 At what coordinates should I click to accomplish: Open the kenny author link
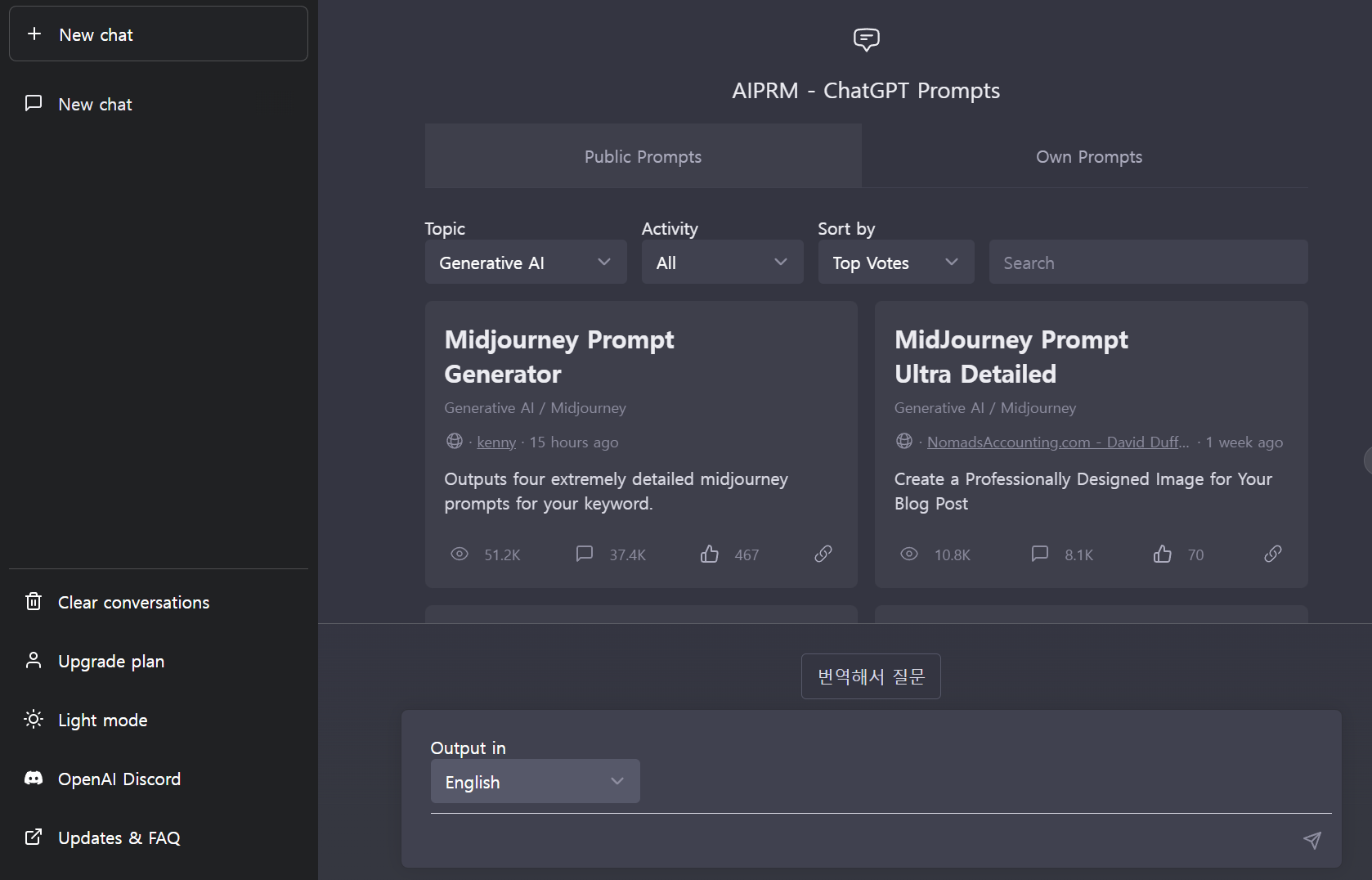point(496,442)
